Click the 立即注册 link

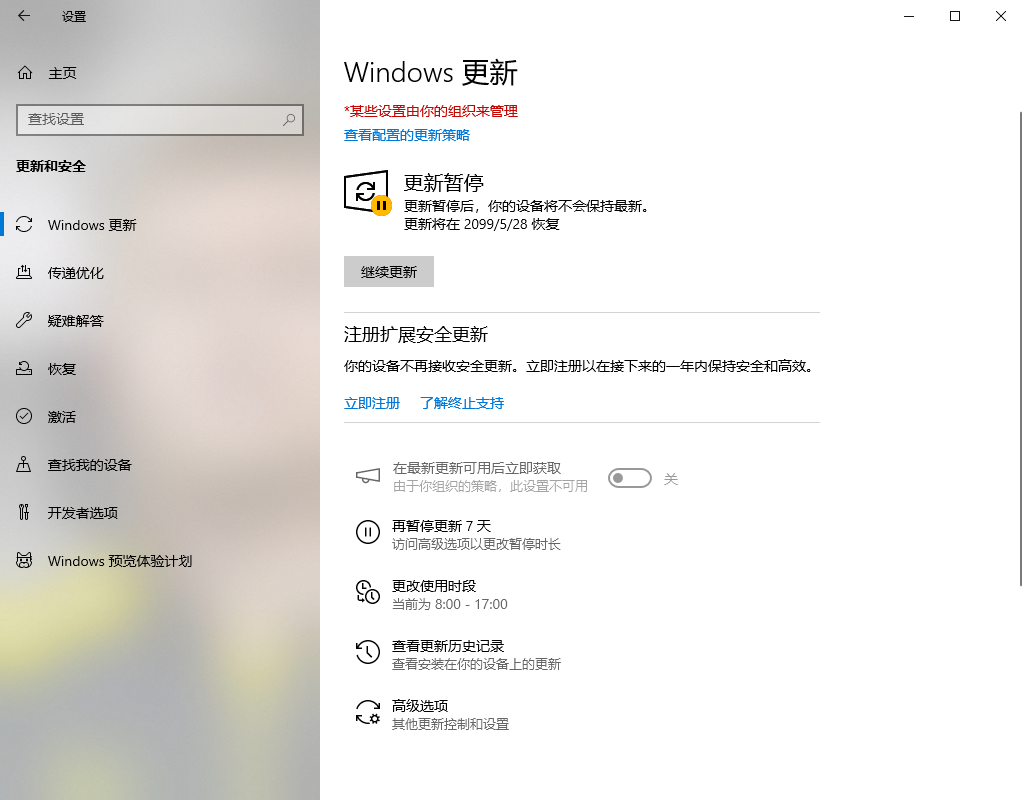(372, 403)
